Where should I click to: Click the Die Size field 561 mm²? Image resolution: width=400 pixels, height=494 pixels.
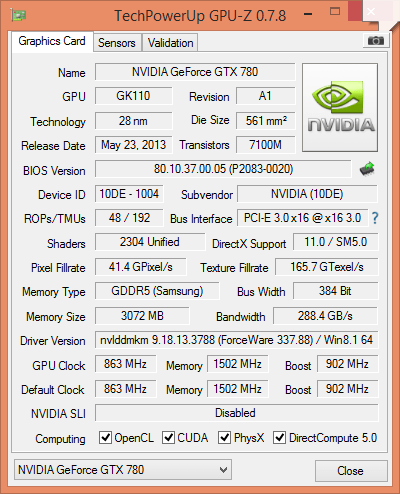click(266, 121)
